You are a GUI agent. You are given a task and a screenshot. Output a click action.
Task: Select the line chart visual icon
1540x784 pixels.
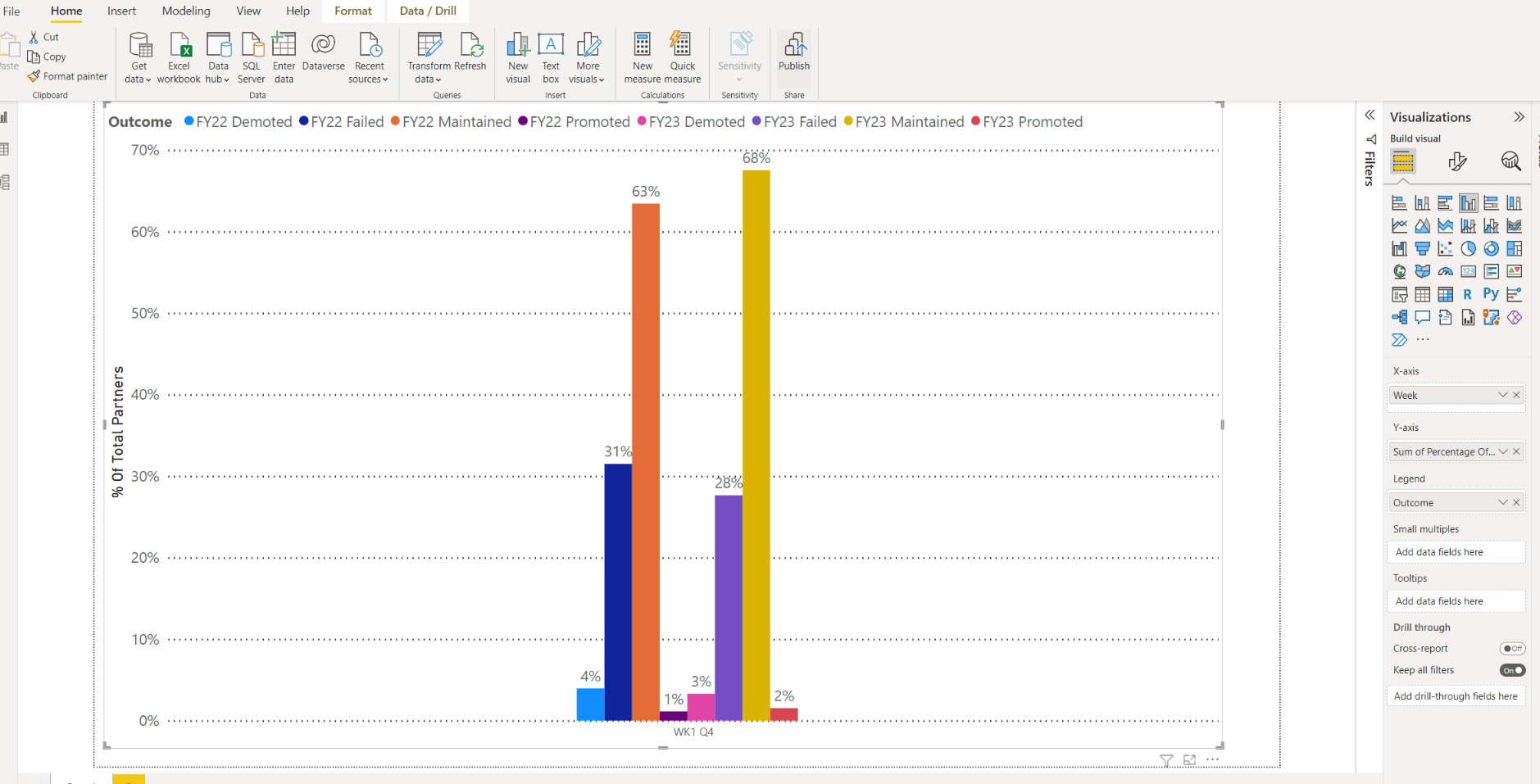[x=1399, y=225]
